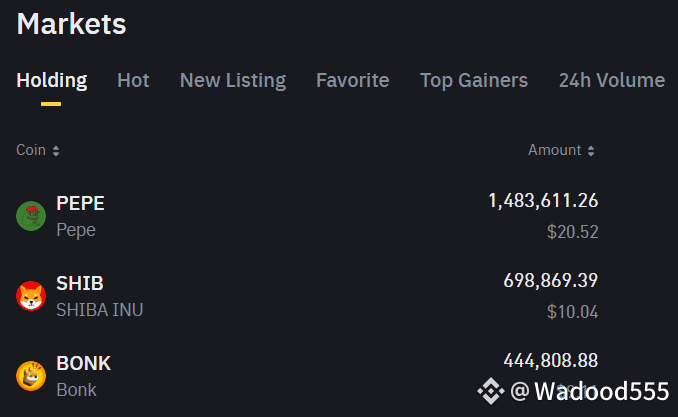
Task: Click the Coin column header
Action: click(x=31, y=150)
